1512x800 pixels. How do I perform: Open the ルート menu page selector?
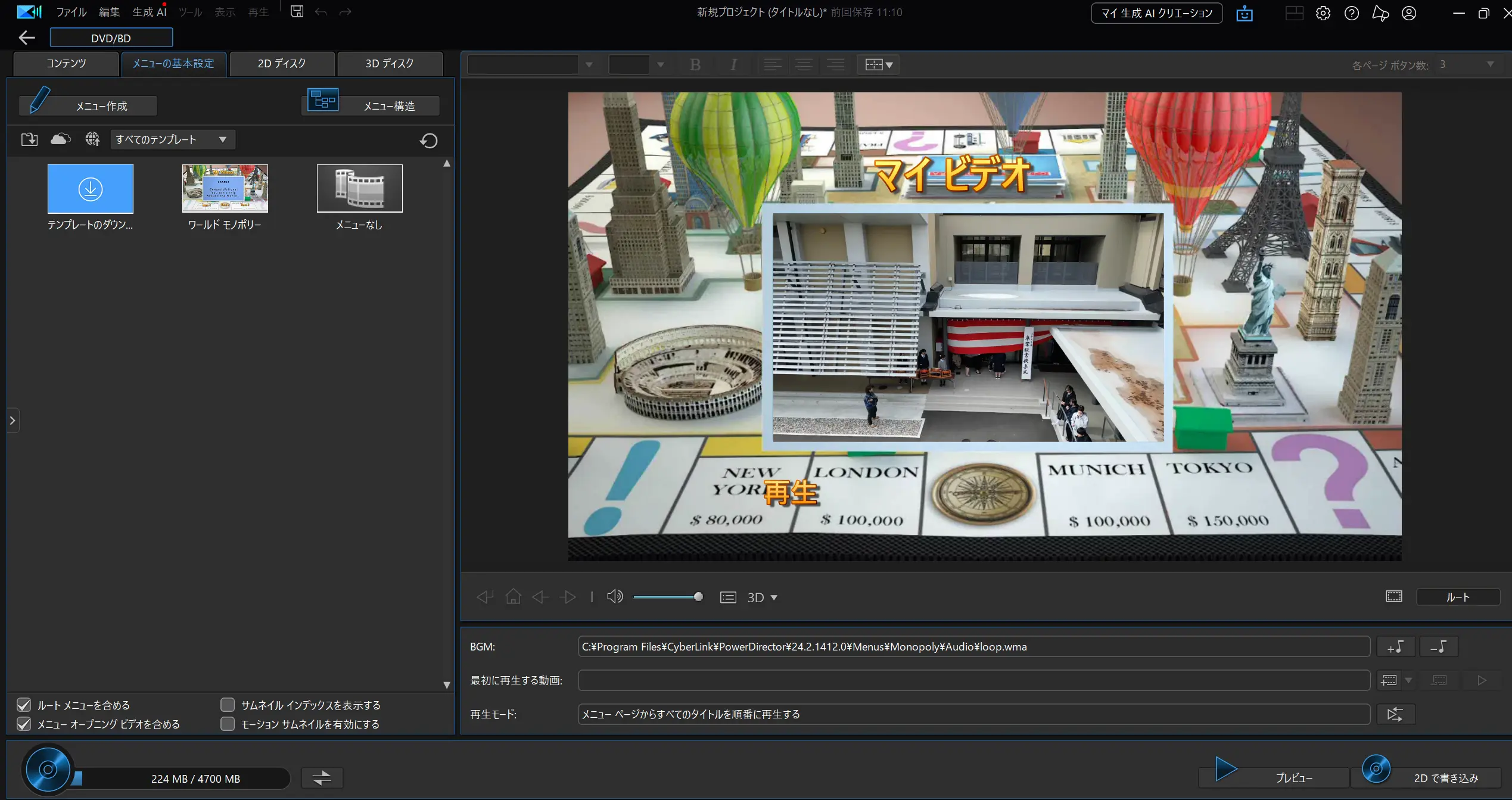point(1458,597)
